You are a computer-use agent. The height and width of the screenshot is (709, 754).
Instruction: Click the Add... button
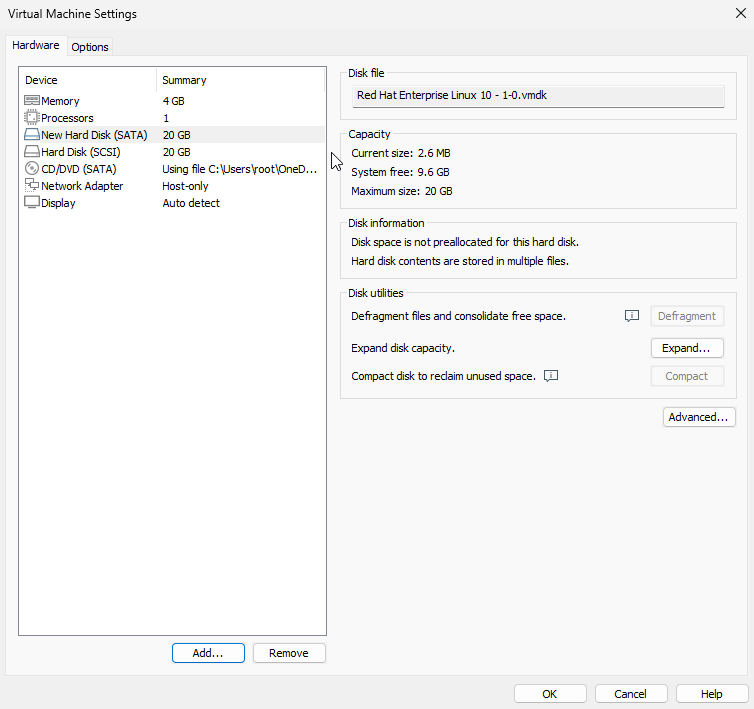207,653
